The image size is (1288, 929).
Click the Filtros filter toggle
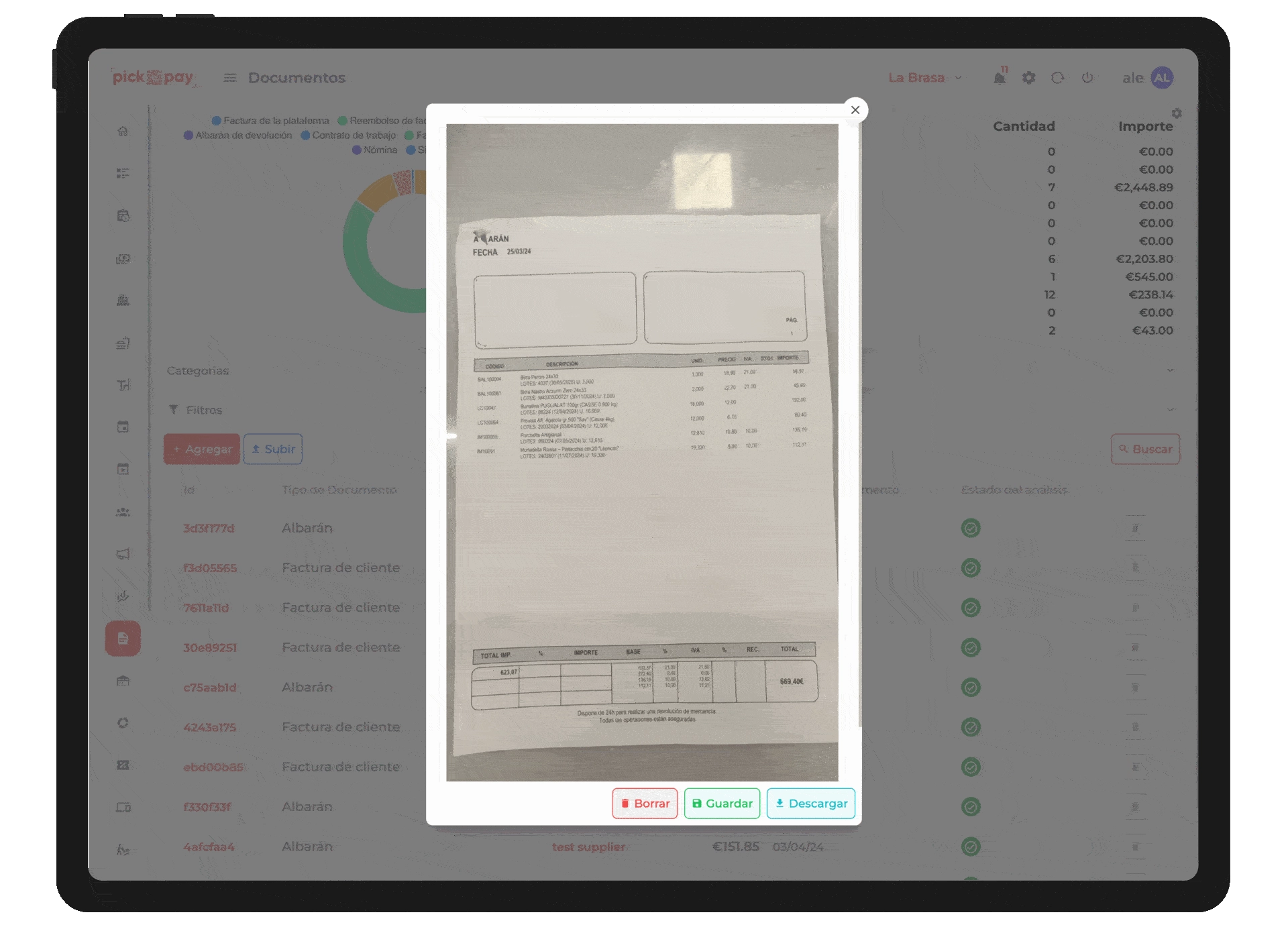pyautogui.click(x=196, y=409)
